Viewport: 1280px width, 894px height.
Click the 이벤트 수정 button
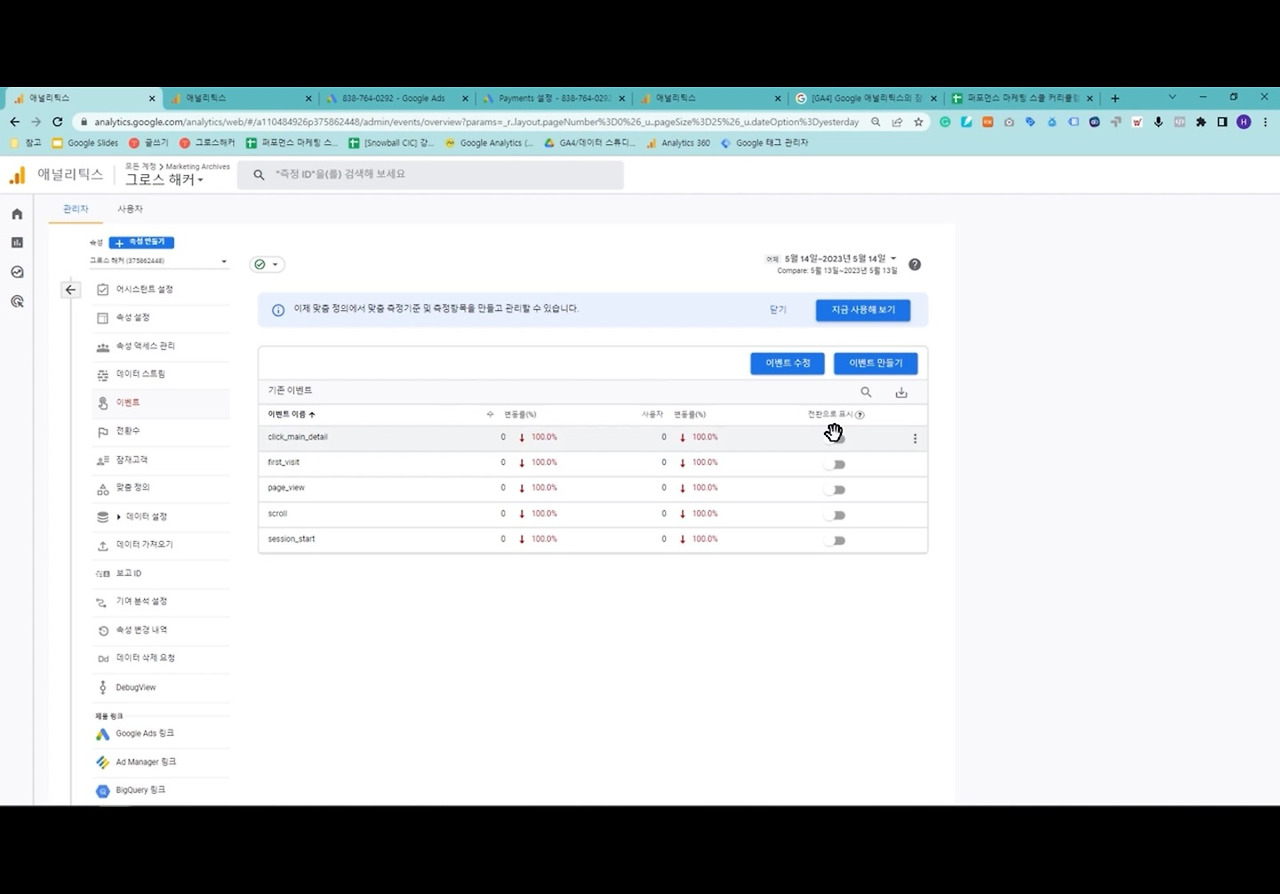788,363
